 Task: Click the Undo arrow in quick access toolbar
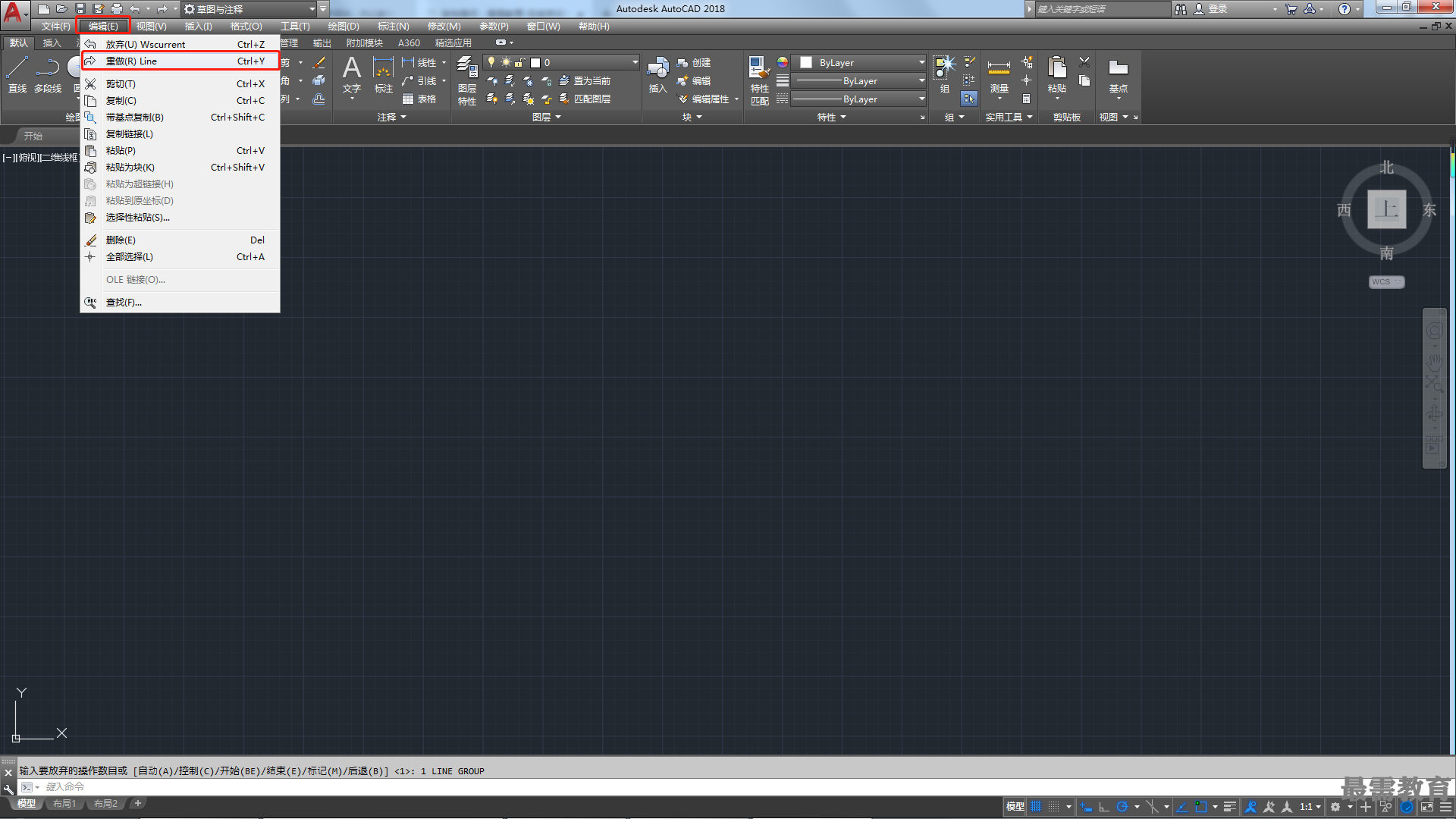tap(135, 9)
